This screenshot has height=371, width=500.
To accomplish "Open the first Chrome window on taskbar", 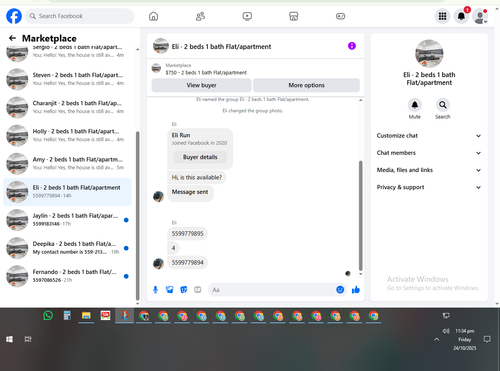I will (144, 315).
